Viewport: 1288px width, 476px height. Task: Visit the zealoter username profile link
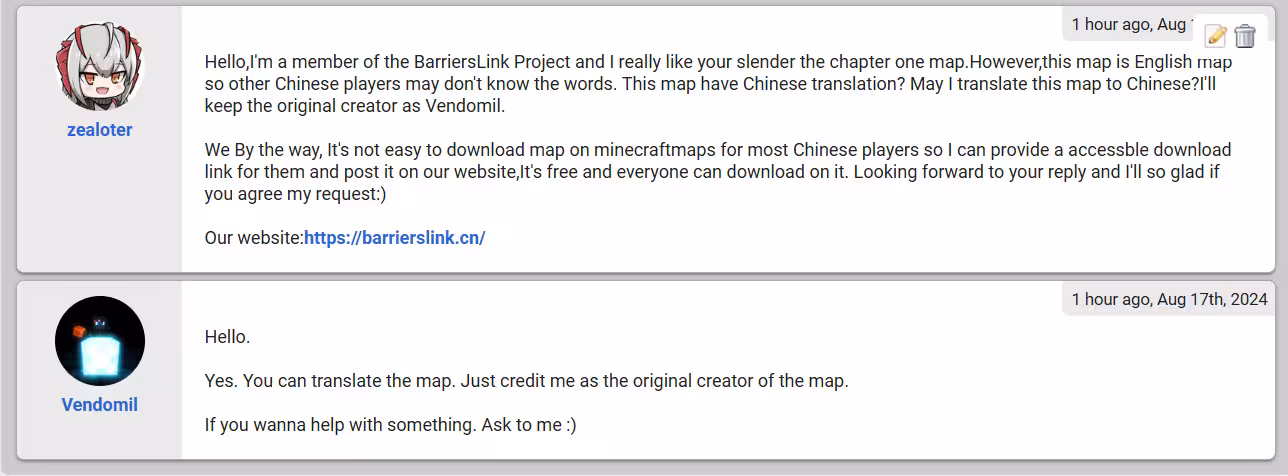pyautogui.click(x=100, y=130)
